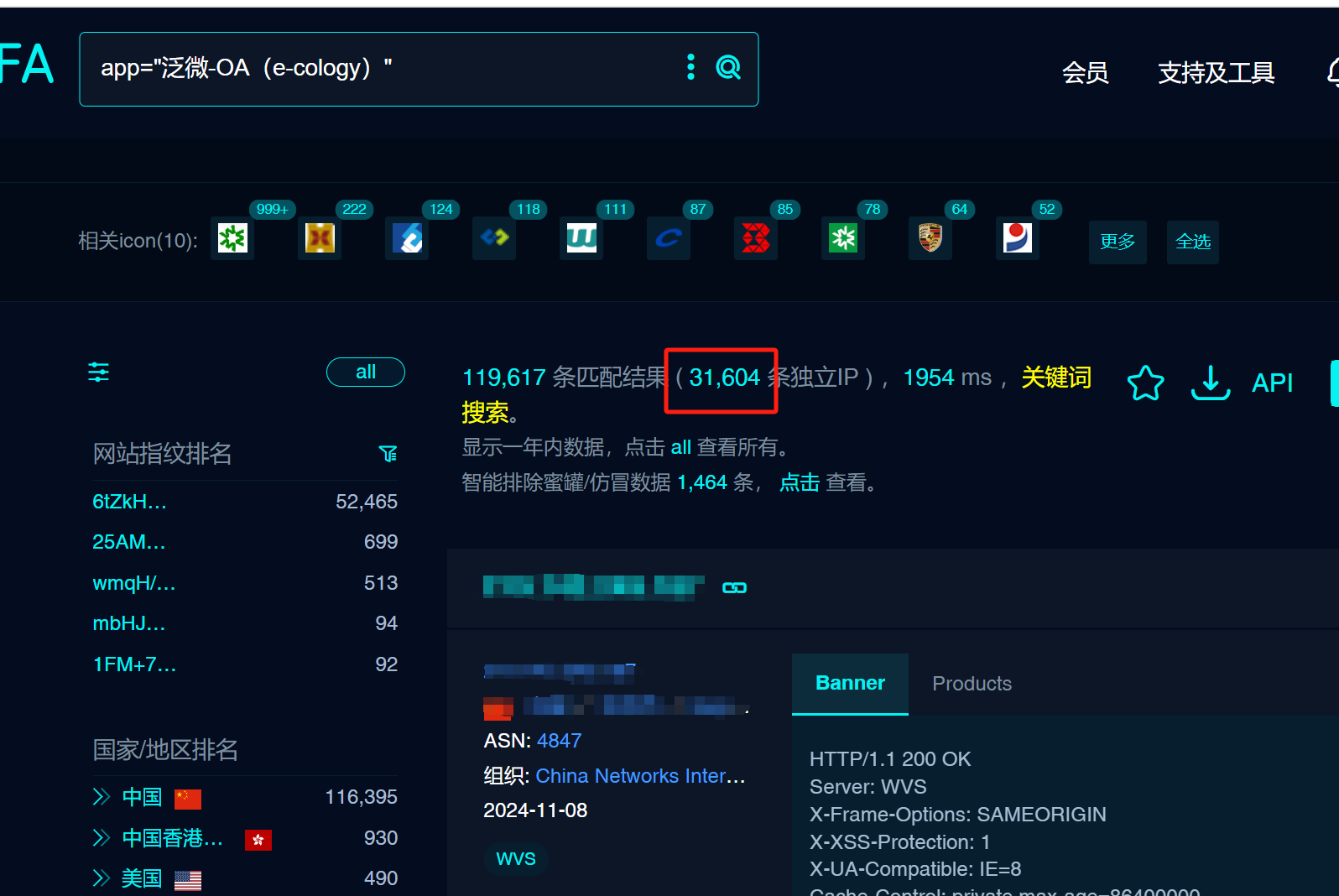Image resolution: width=1339 pixels, height=896 pixels.
Task: Click the 'Server: WVS' banner line
Action: pyautogui.click(x=867, y=787)
